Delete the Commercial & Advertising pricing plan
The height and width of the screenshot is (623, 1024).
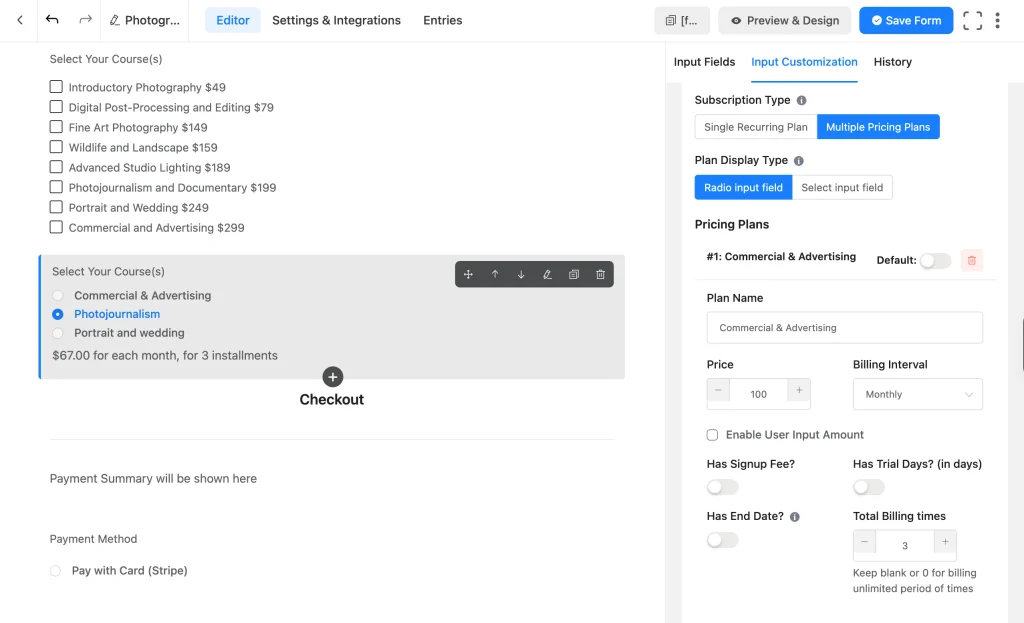tap(972, 261)
